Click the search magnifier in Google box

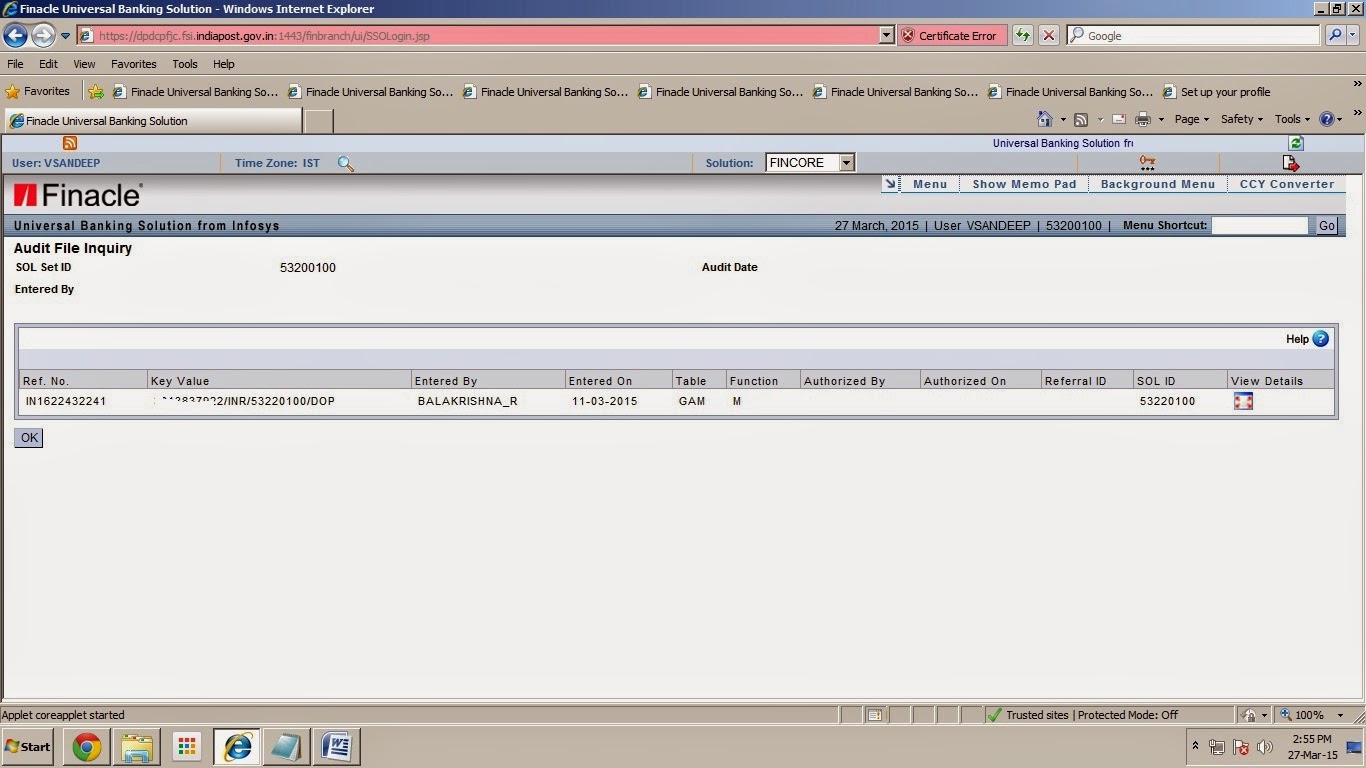[x=1335, y=35]
